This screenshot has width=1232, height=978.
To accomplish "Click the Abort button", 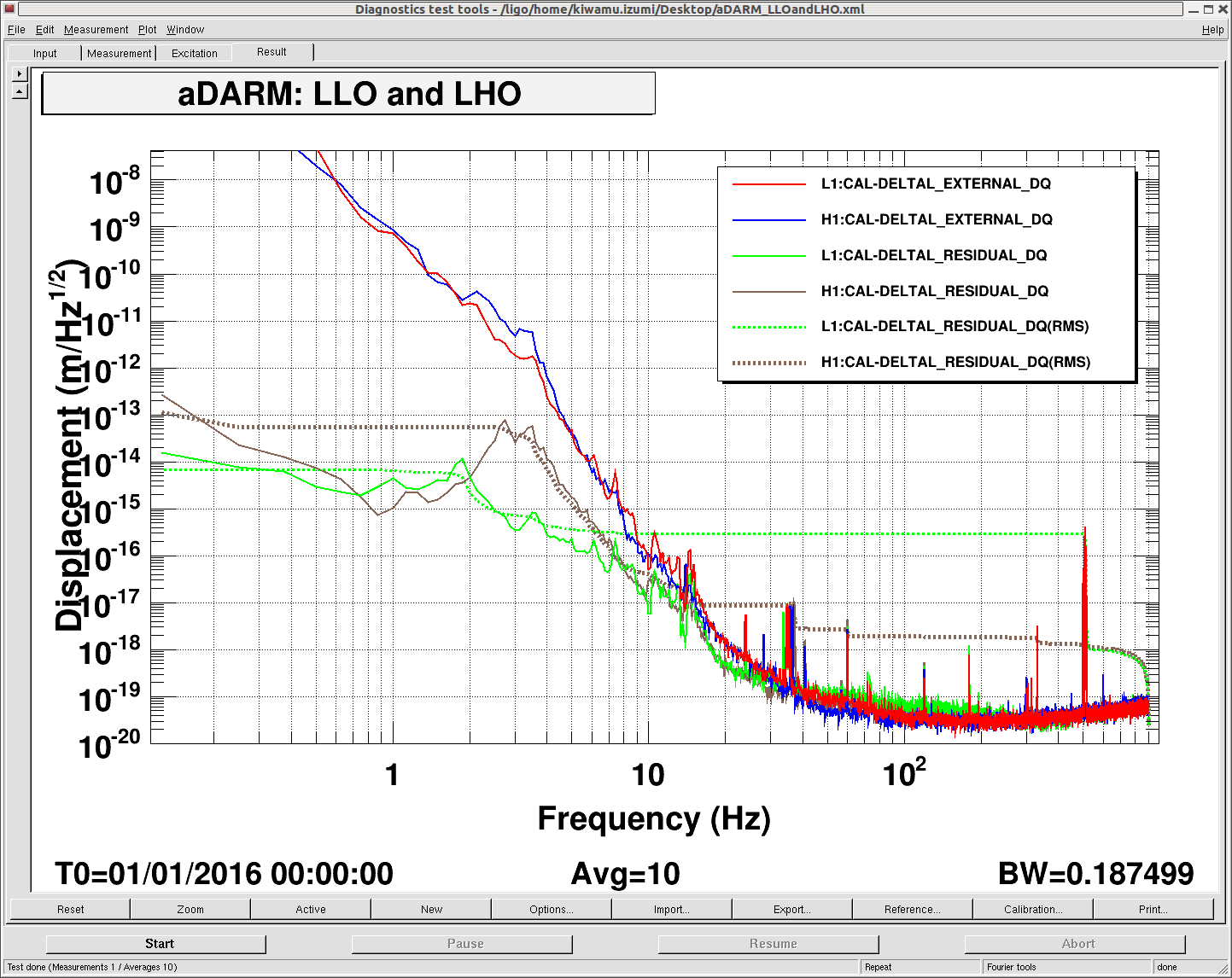I will point(1075,943).
